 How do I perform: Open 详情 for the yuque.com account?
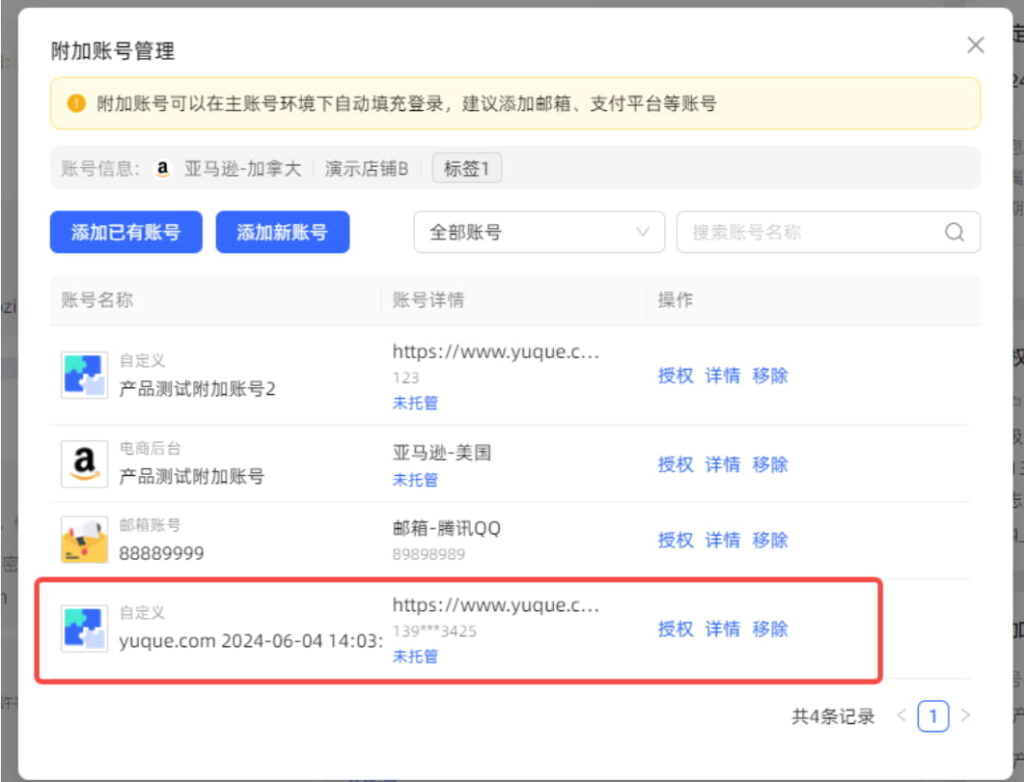click(722, 629)
